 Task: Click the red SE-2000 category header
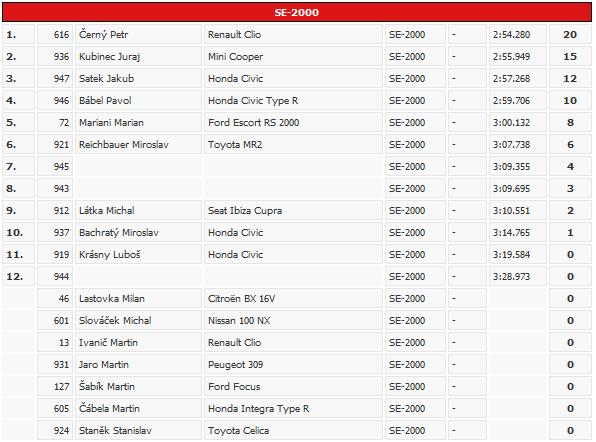tap(296, 12)
